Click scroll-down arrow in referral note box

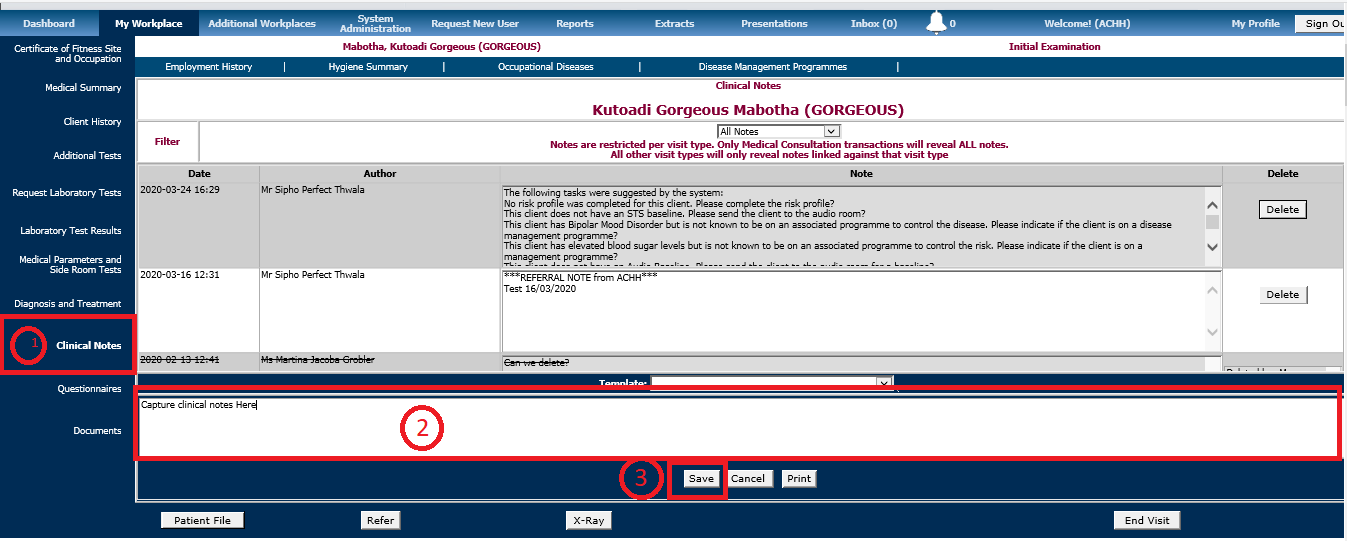tap(1212, 332)
